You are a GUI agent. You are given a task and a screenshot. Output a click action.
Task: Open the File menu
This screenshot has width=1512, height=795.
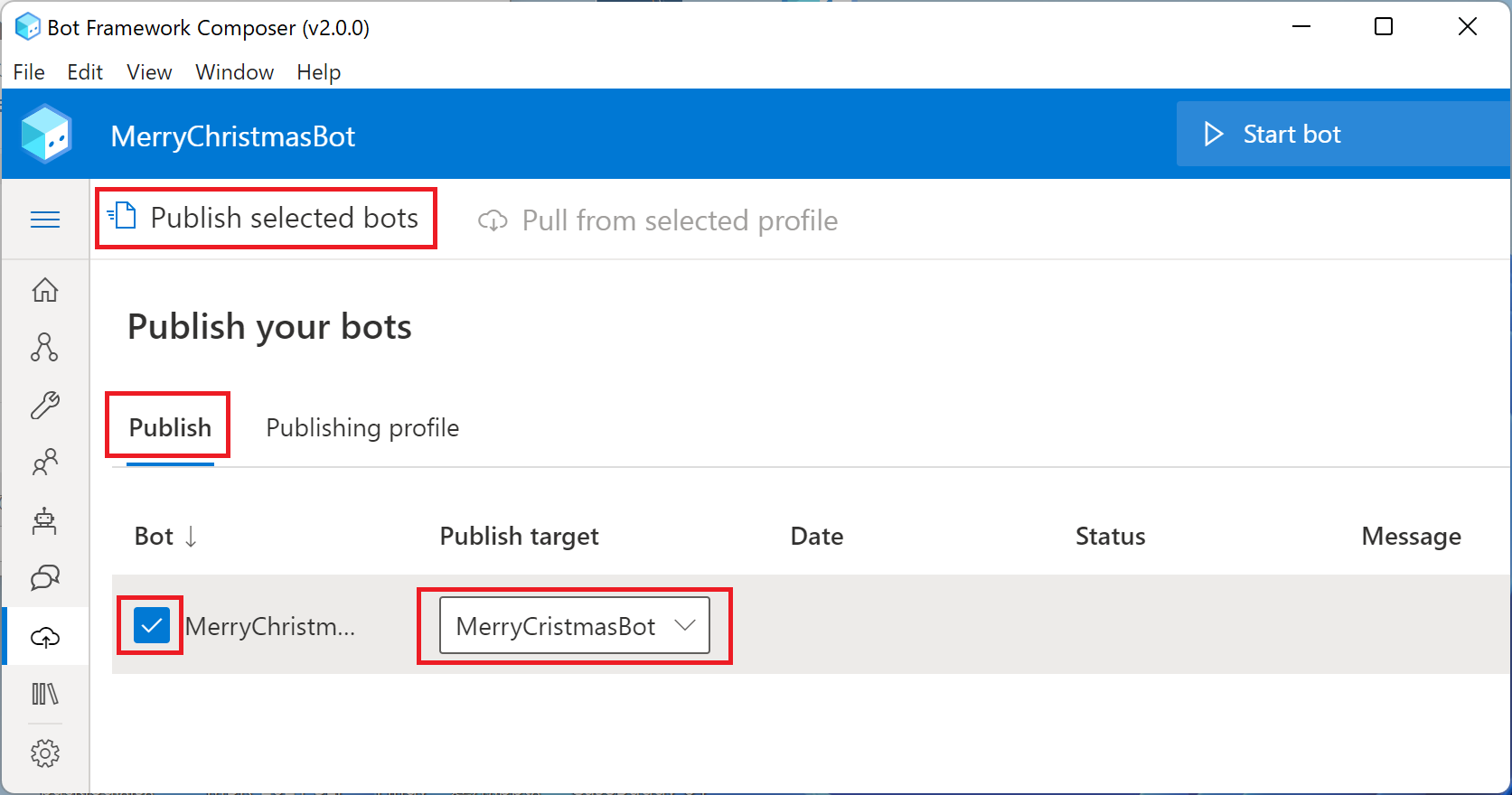click(x=29, y=72)
